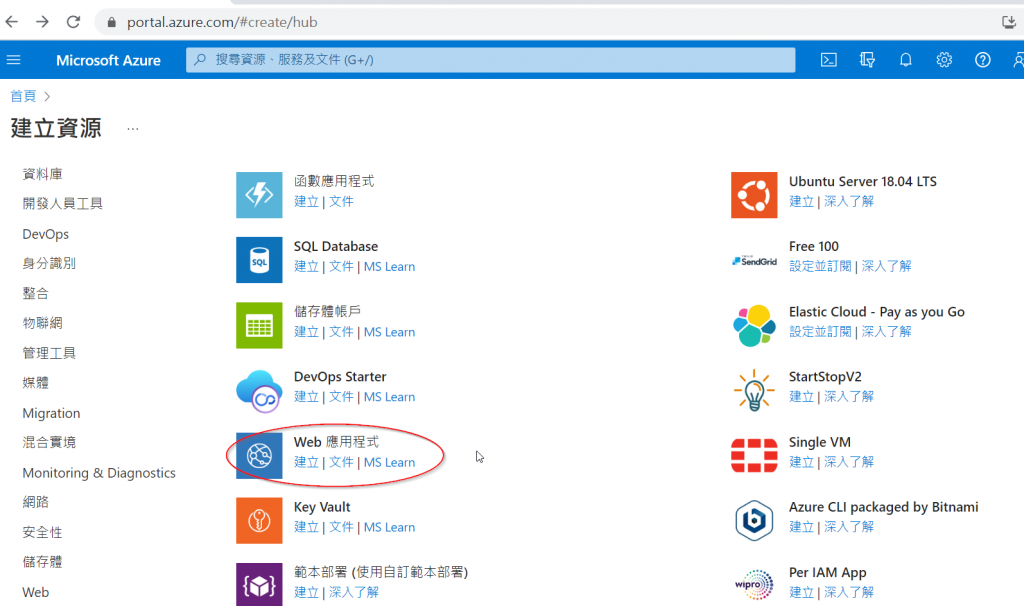Select the 管理工具 category
The width and height of the screenshot is (1024, 606).
[49, 353]
